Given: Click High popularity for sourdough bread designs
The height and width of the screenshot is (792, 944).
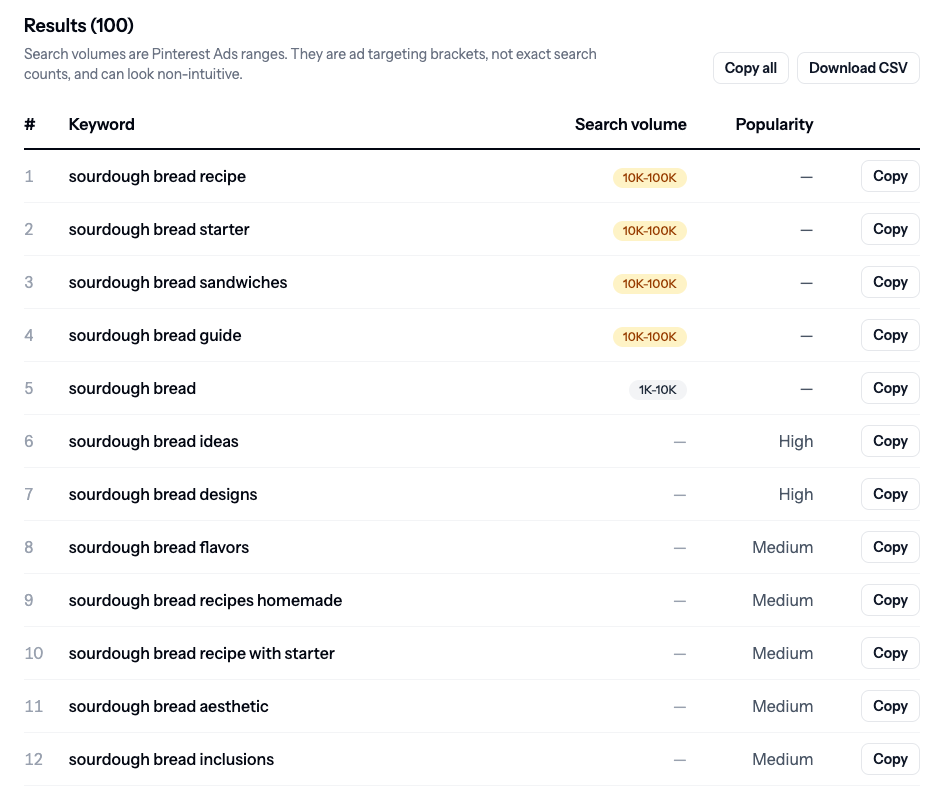Looking at the screenshot, I should click(795, 494).
